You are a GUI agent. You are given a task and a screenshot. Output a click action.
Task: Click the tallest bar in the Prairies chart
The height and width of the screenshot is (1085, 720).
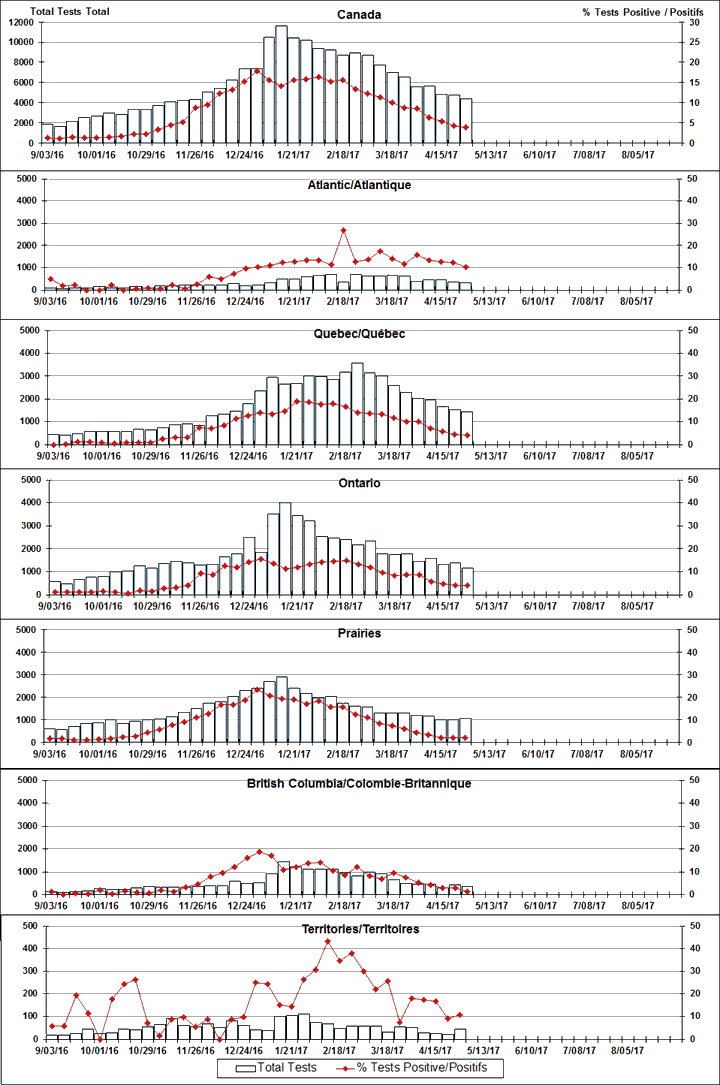pyautogui.click(x=281, y=709)
